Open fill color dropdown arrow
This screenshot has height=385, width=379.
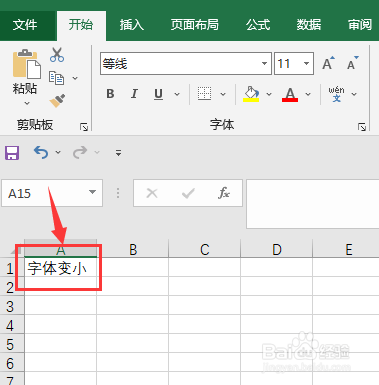pos(269,94)
